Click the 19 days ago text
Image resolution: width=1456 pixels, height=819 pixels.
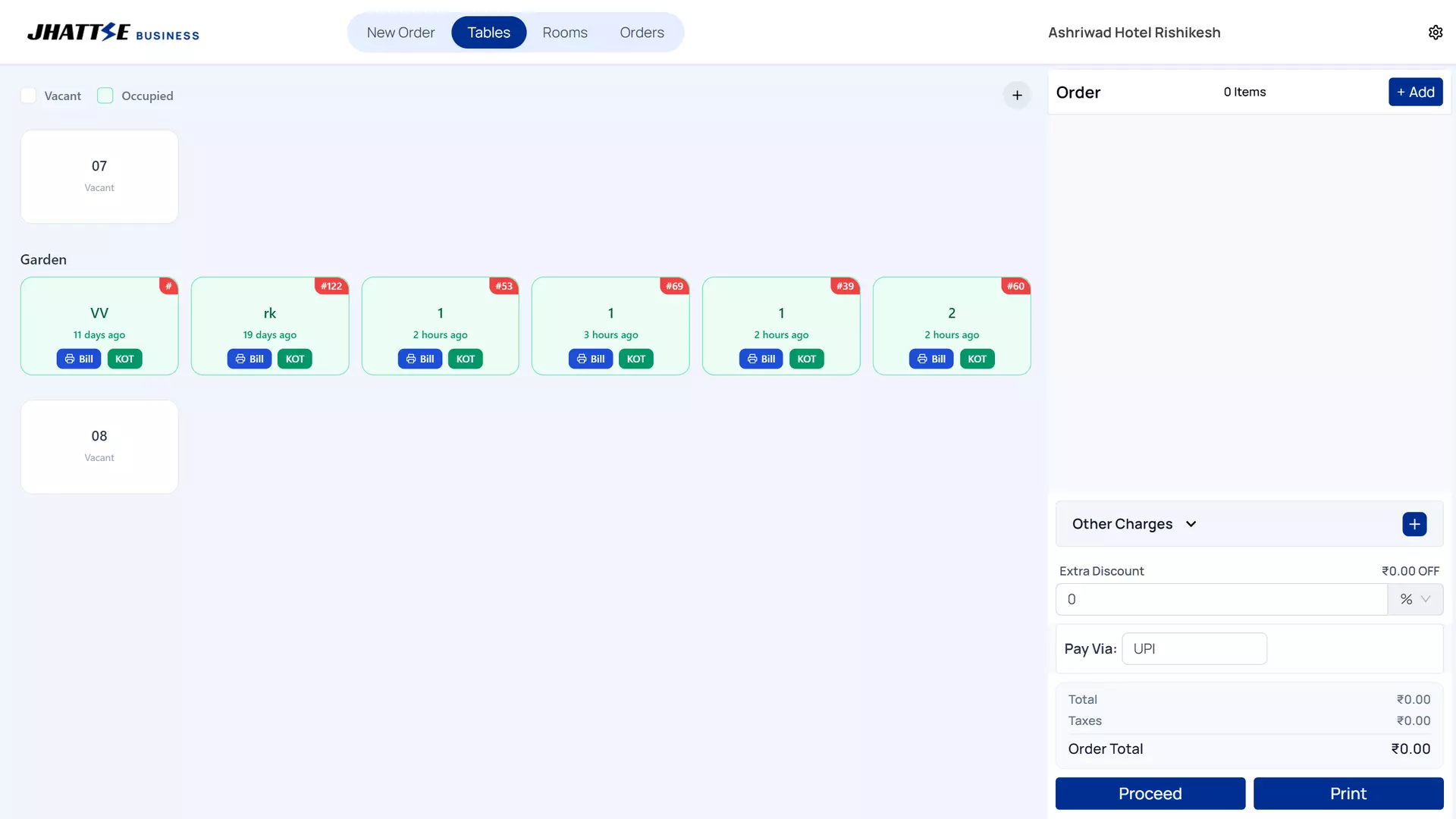click(269, 334)
